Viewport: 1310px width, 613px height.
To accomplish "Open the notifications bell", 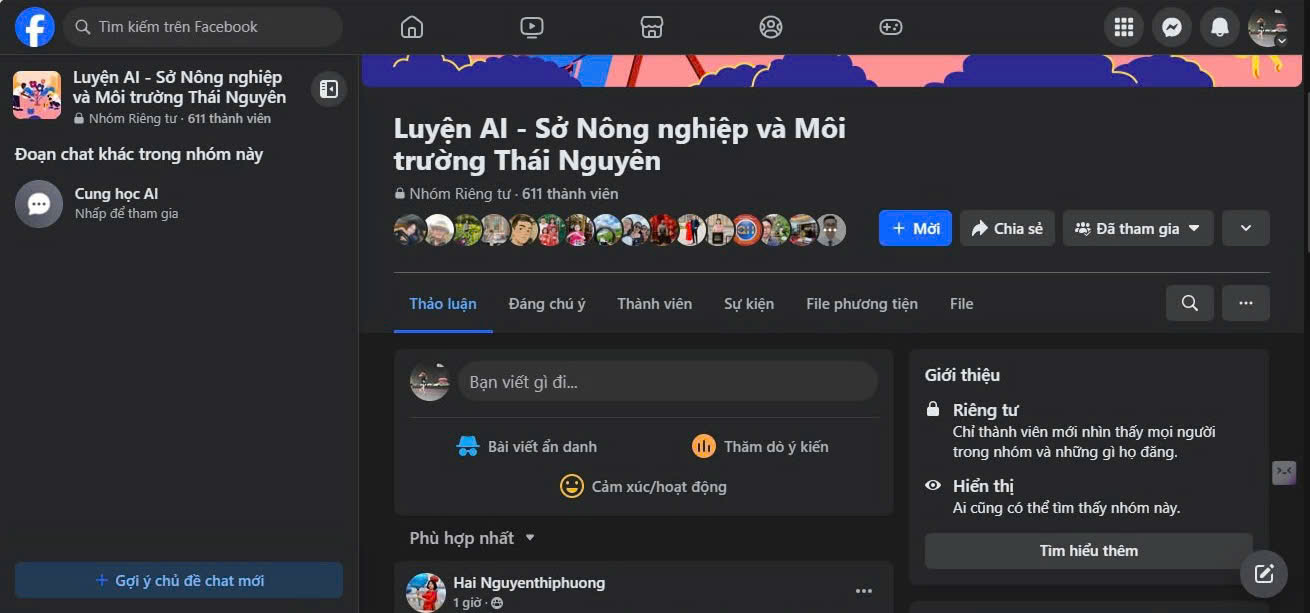I will tap(1220, 27).
